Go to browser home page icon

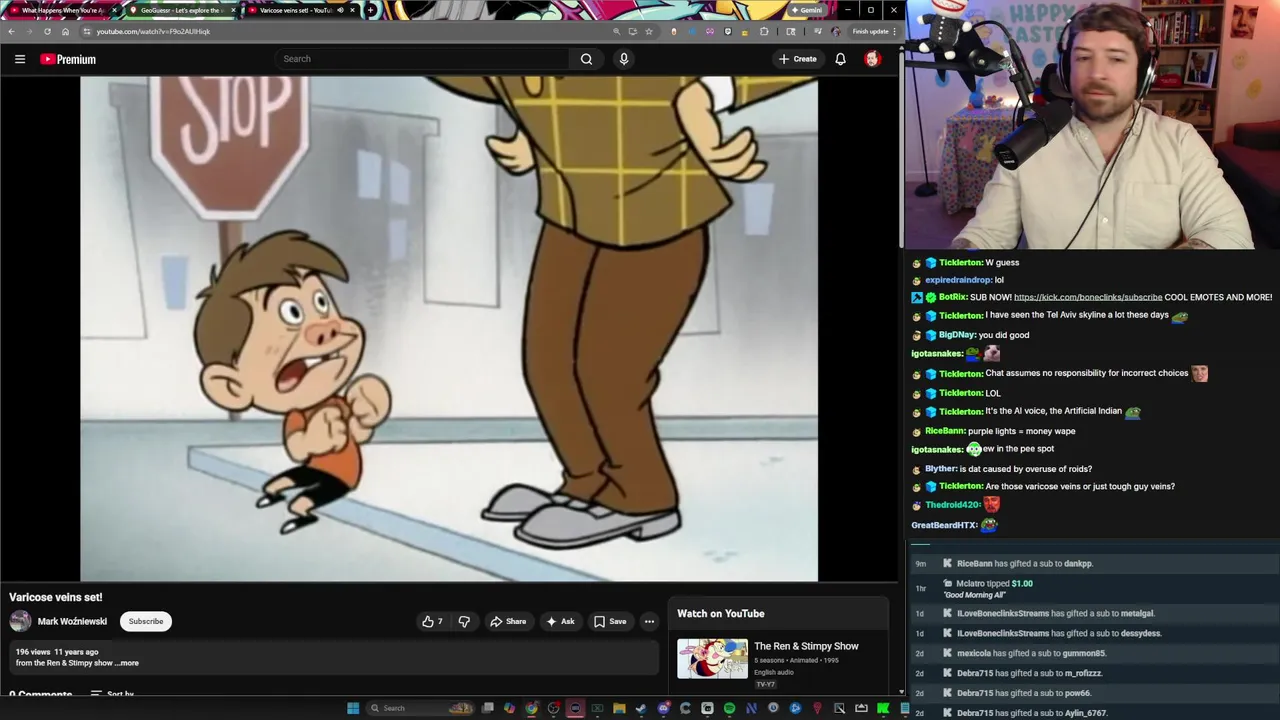pos(65,31)
